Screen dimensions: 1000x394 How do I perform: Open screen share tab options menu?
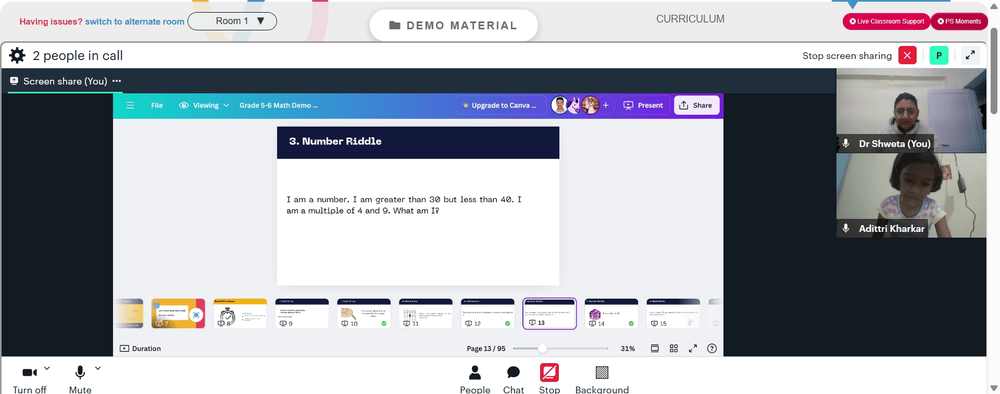click(117, 81)
